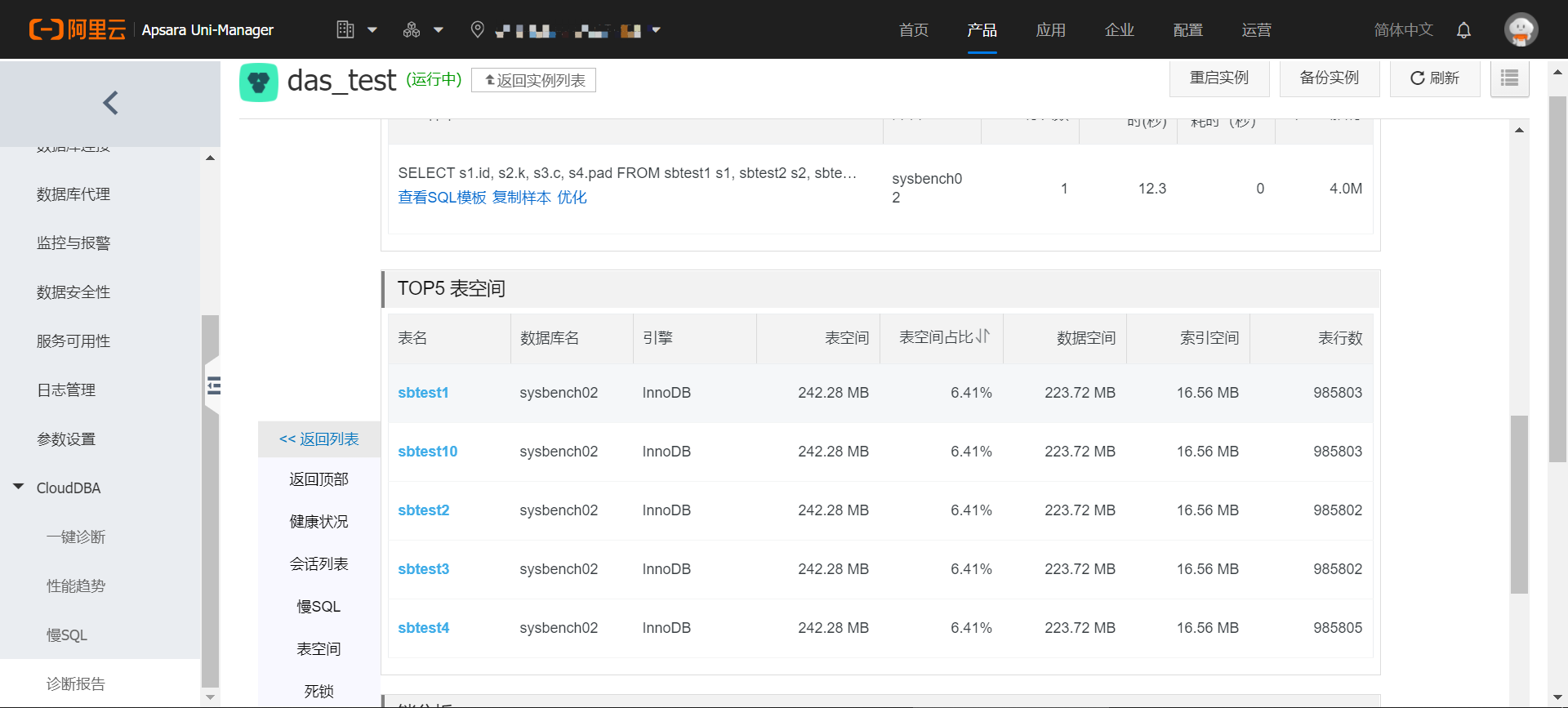This screenshot has height=708, width=1568.
Task: Open the user avatar menu
Action: coord(1521,30)
